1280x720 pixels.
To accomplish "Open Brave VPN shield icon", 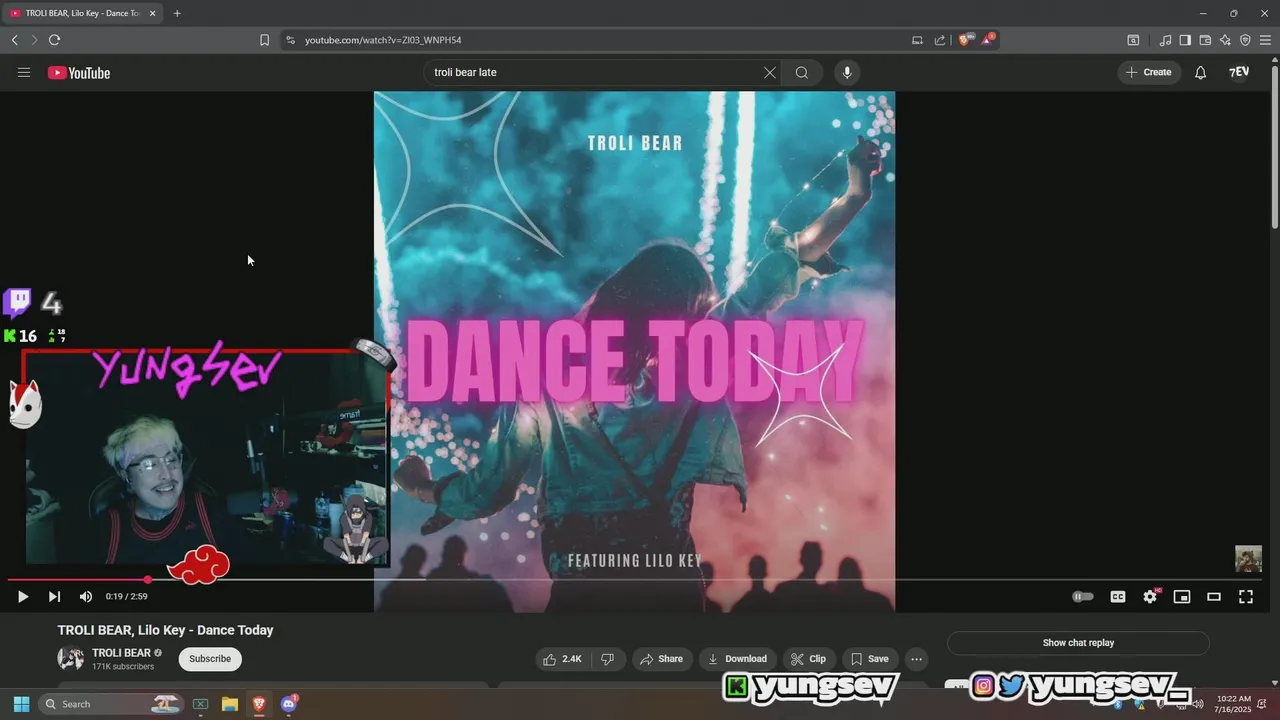I will click(x=1245, y=40).
